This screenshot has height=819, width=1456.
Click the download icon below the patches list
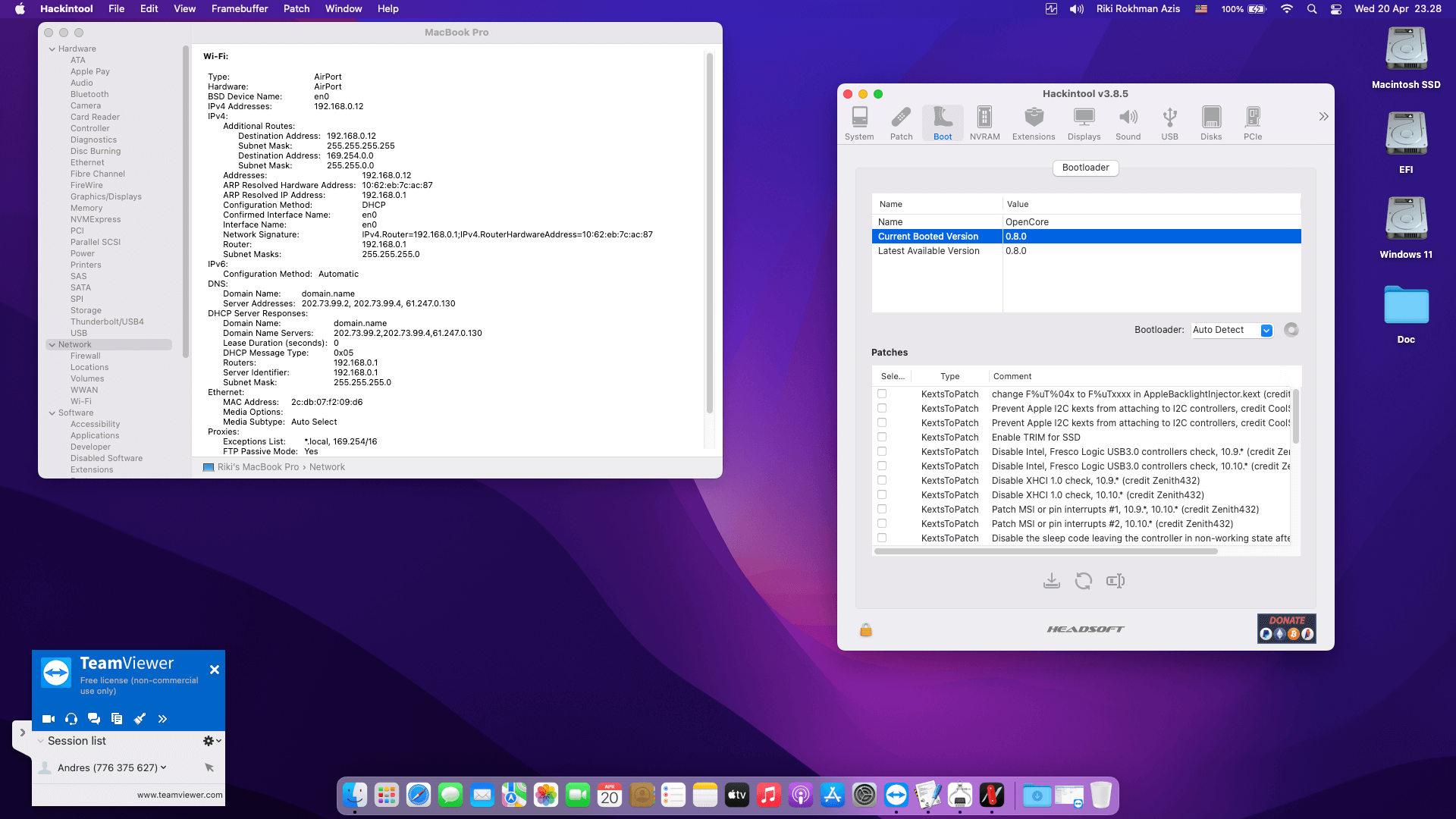click(1052, 581)
